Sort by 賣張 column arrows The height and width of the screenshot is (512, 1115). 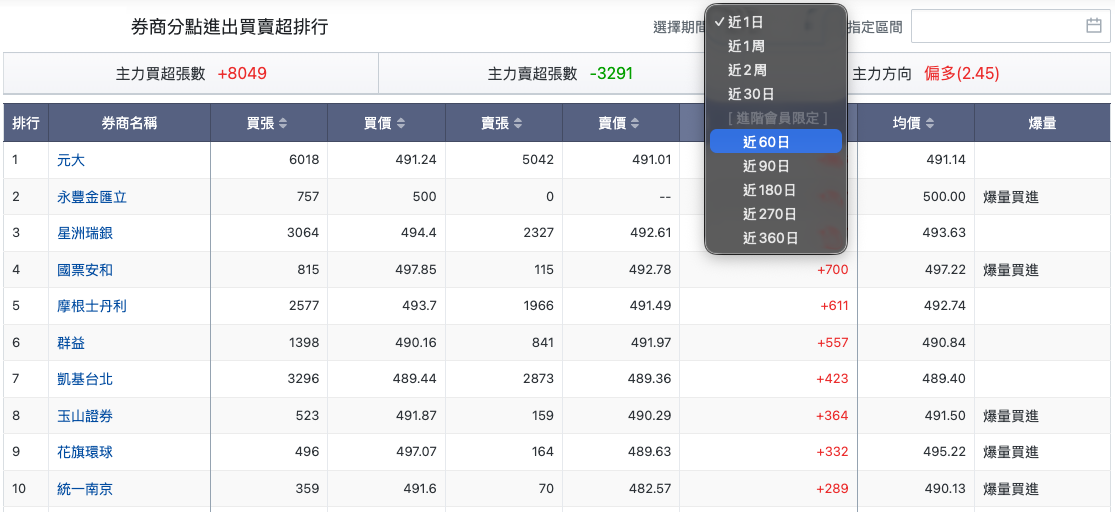pos(518,123)
